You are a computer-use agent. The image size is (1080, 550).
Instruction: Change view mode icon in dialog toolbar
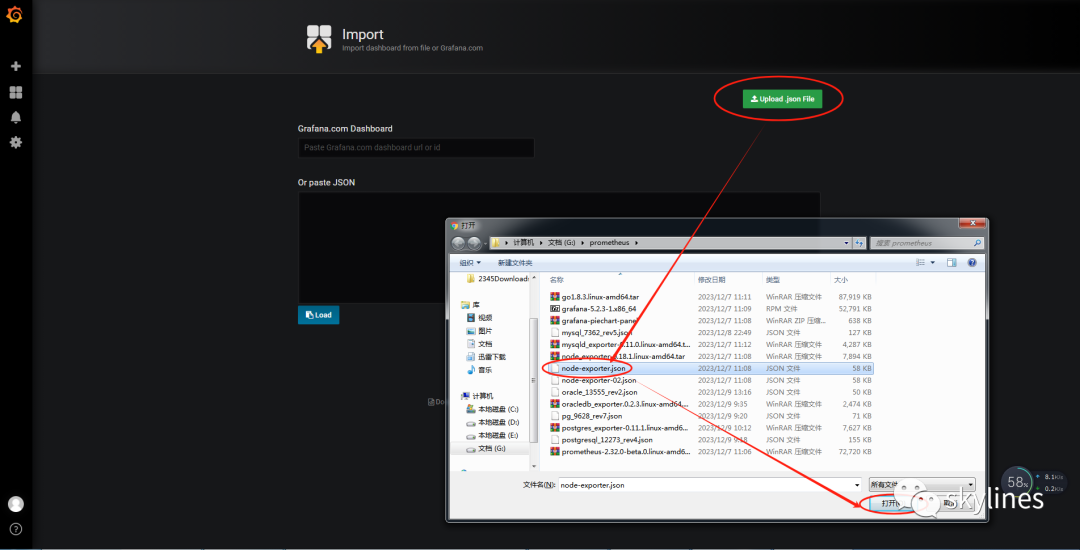pos(920,263)
